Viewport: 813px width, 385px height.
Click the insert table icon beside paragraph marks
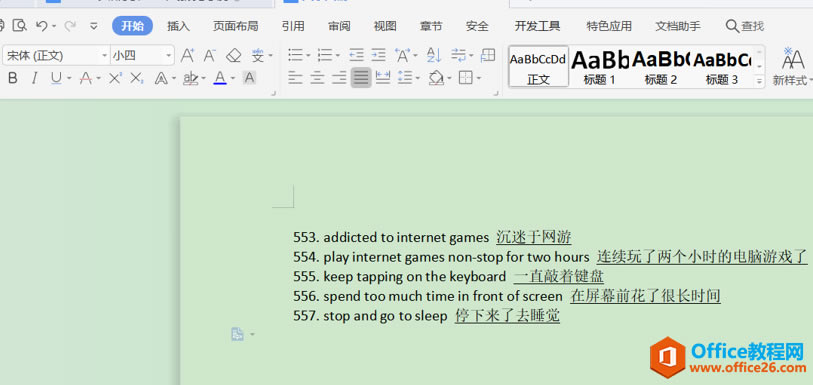(488, 55)
